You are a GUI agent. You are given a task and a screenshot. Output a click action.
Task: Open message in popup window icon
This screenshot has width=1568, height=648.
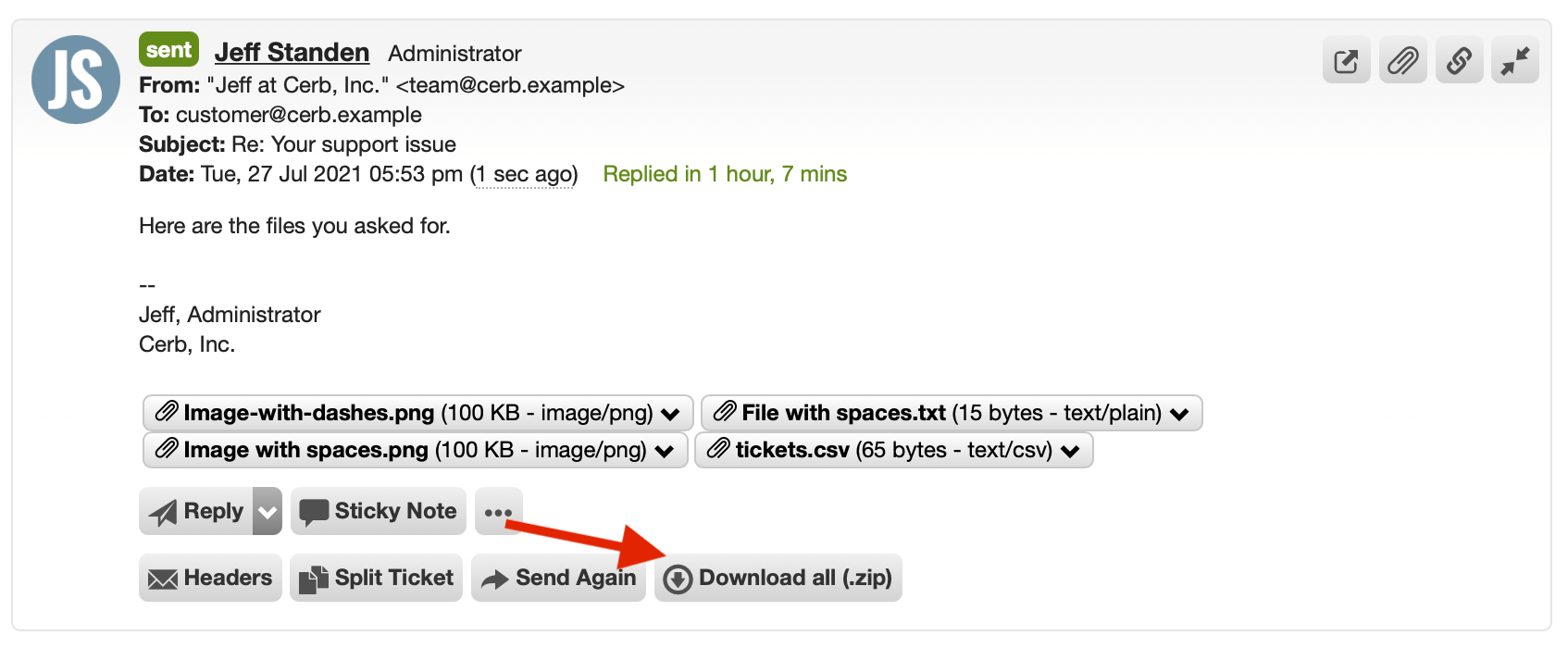pos(1346,61)
